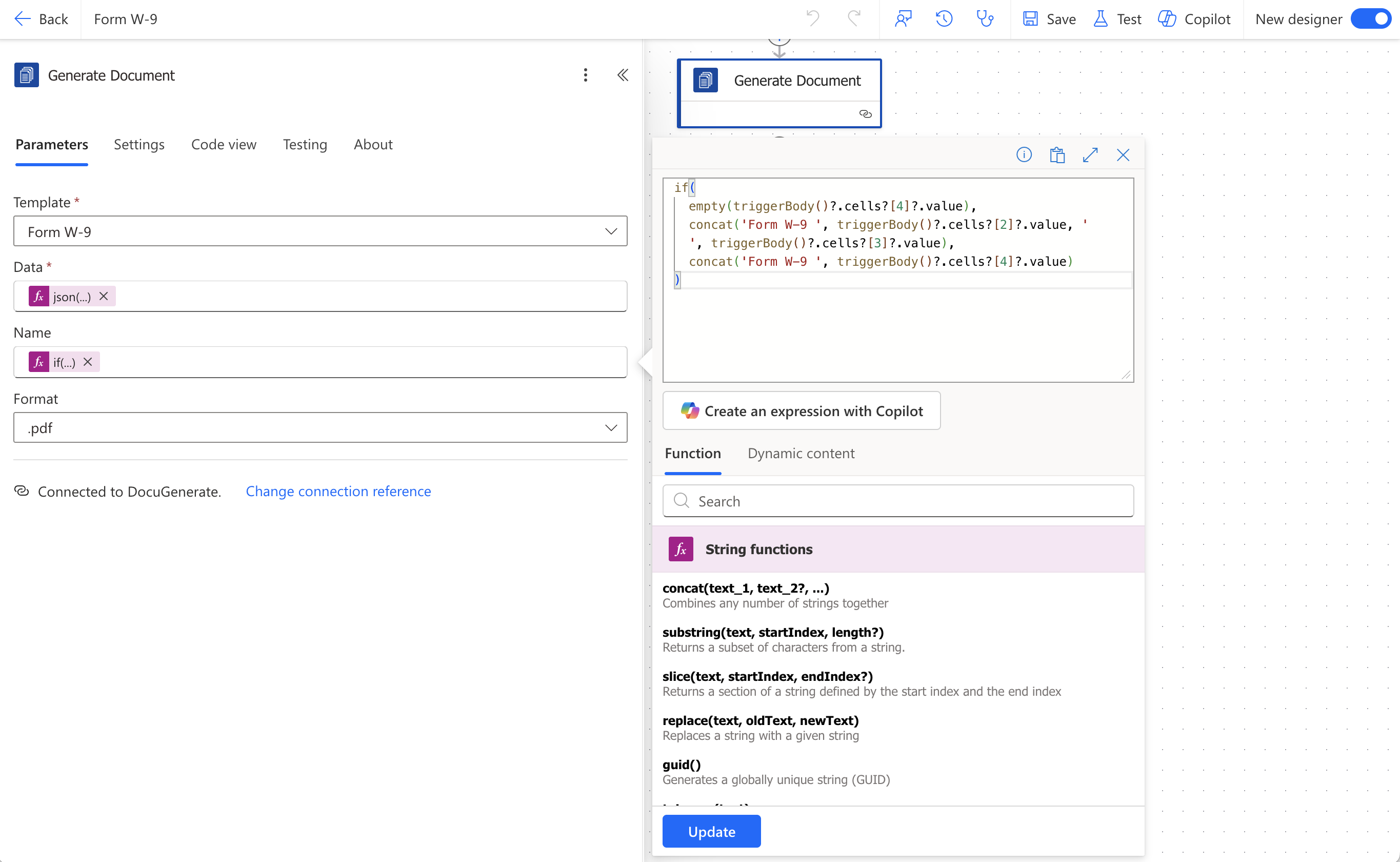Test the flow
This screenshot has width=1400, height=862.
point(1117,19)
